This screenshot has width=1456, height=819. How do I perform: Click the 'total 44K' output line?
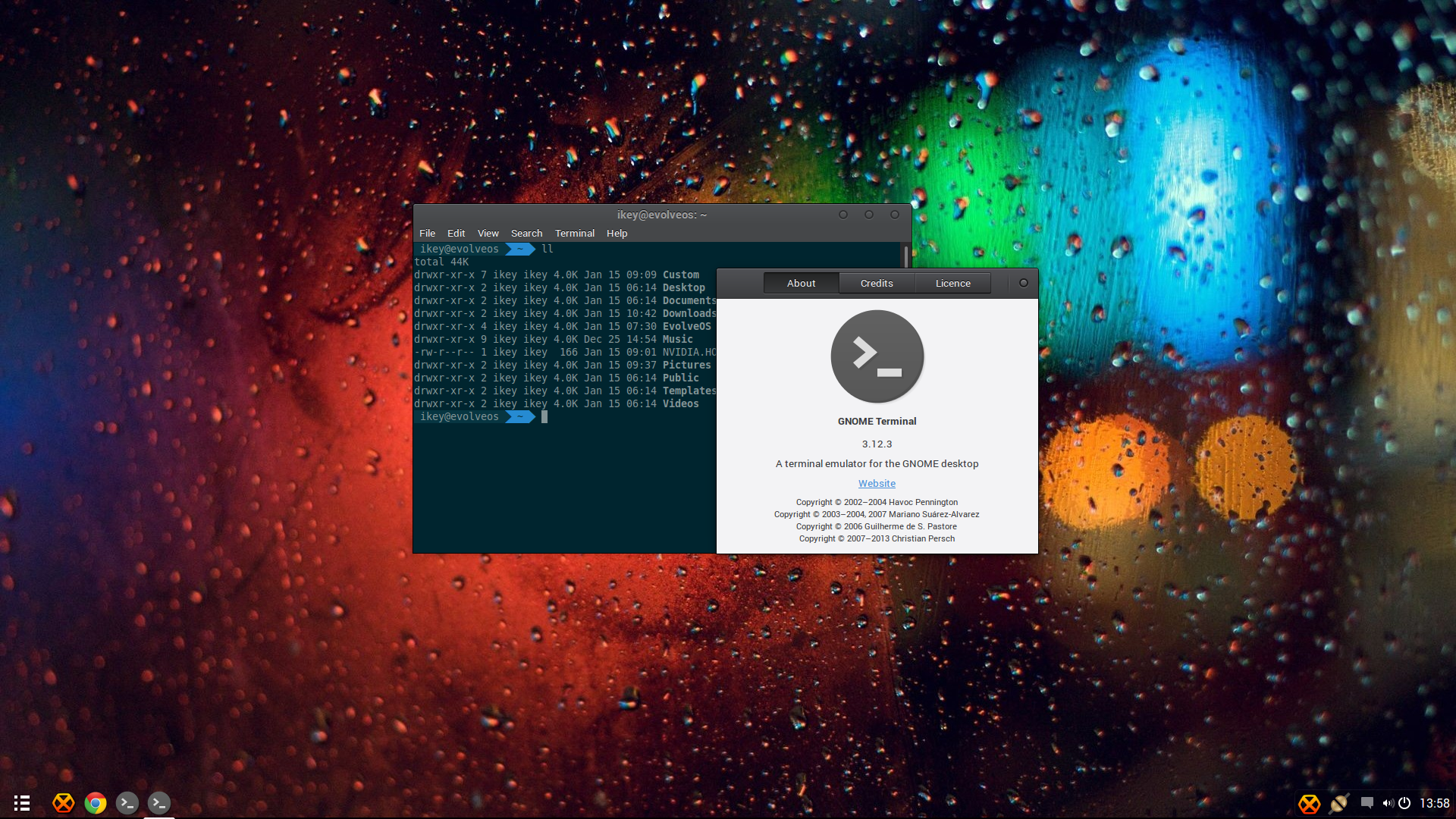[x=441, y=262]
